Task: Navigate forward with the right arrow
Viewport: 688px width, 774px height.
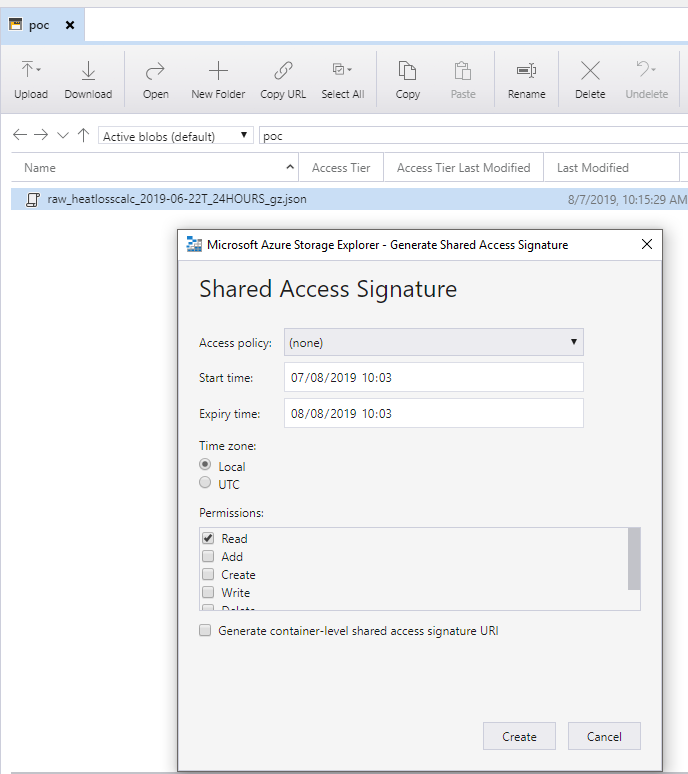Action: tap(41, 135)
